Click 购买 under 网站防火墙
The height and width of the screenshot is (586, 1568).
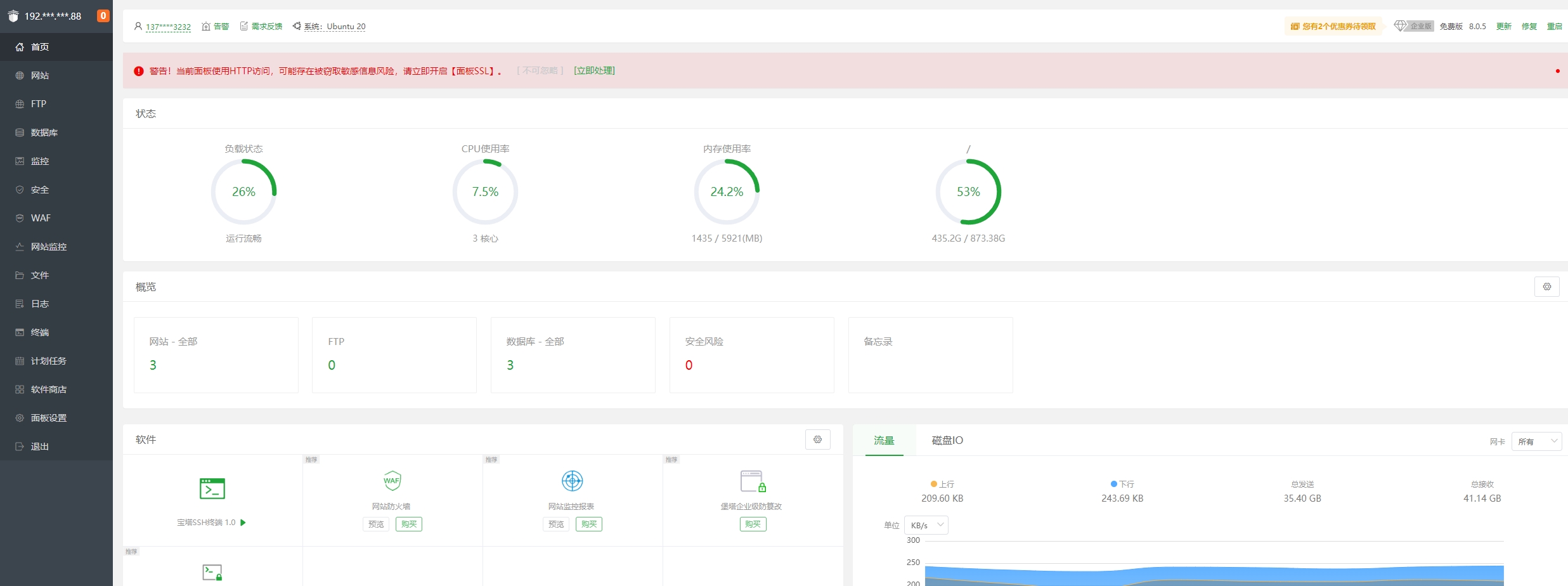409,524
